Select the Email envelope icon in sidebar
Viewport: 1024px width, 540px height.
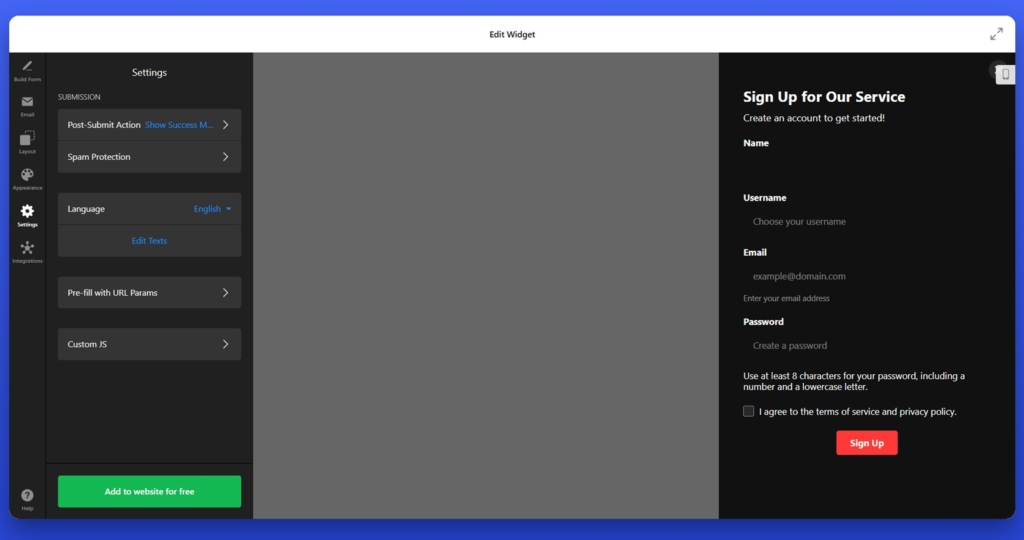27,102
